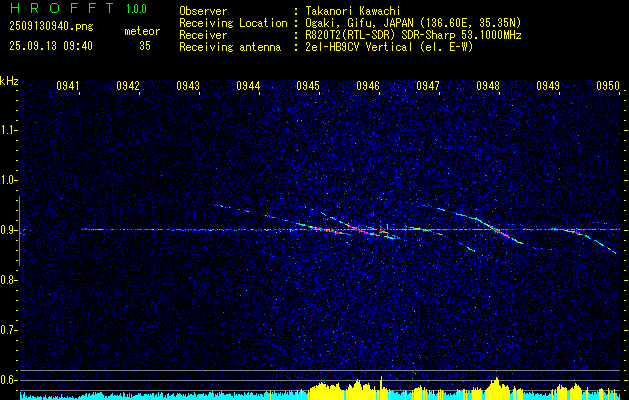The image size is (629, 400).
Task: Click the red meteor echo near 0949
Action: coord(567,230)
